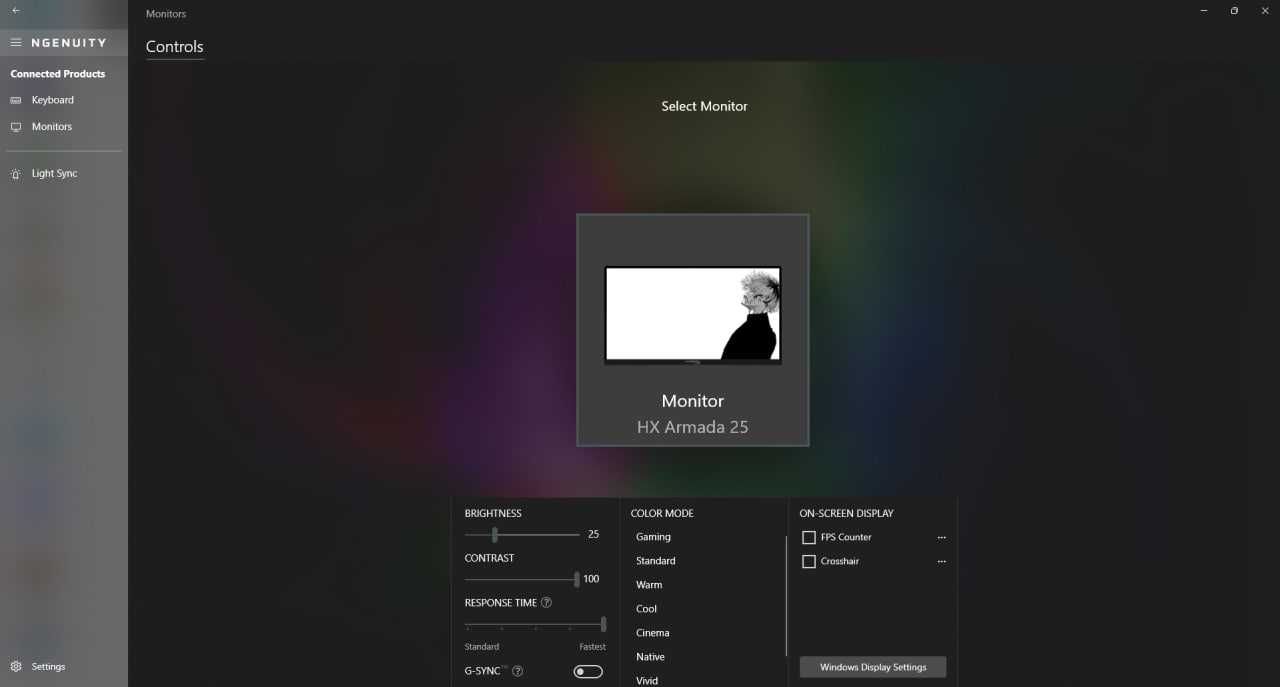Enable the FPS Counter checkbox
1280x687 pixels.
point(809,538)
